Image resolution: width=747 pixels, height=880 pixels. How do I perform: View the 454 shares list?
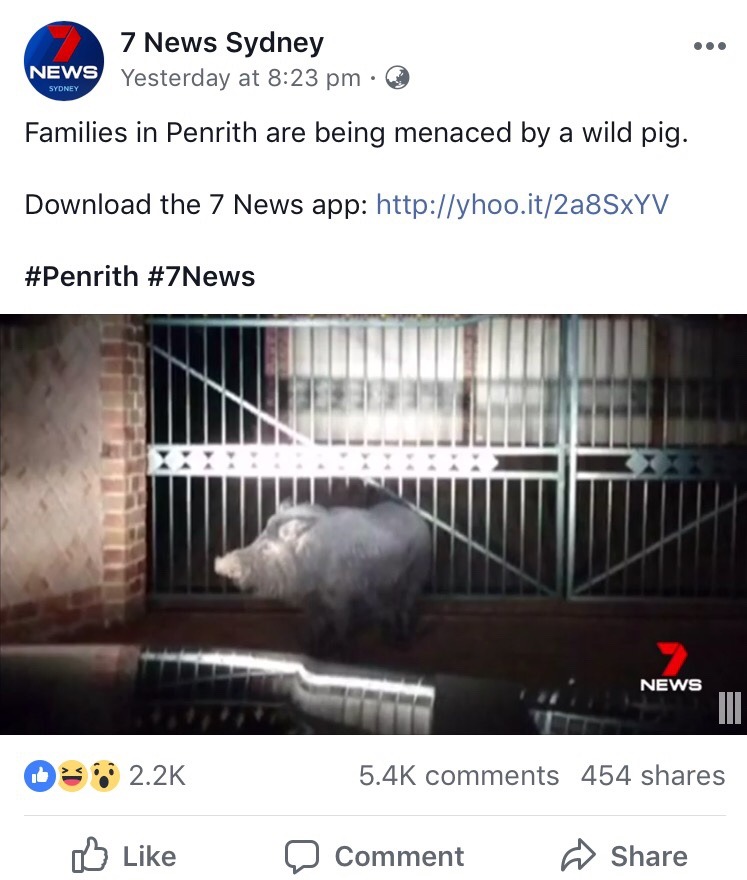tap(653, 776)
